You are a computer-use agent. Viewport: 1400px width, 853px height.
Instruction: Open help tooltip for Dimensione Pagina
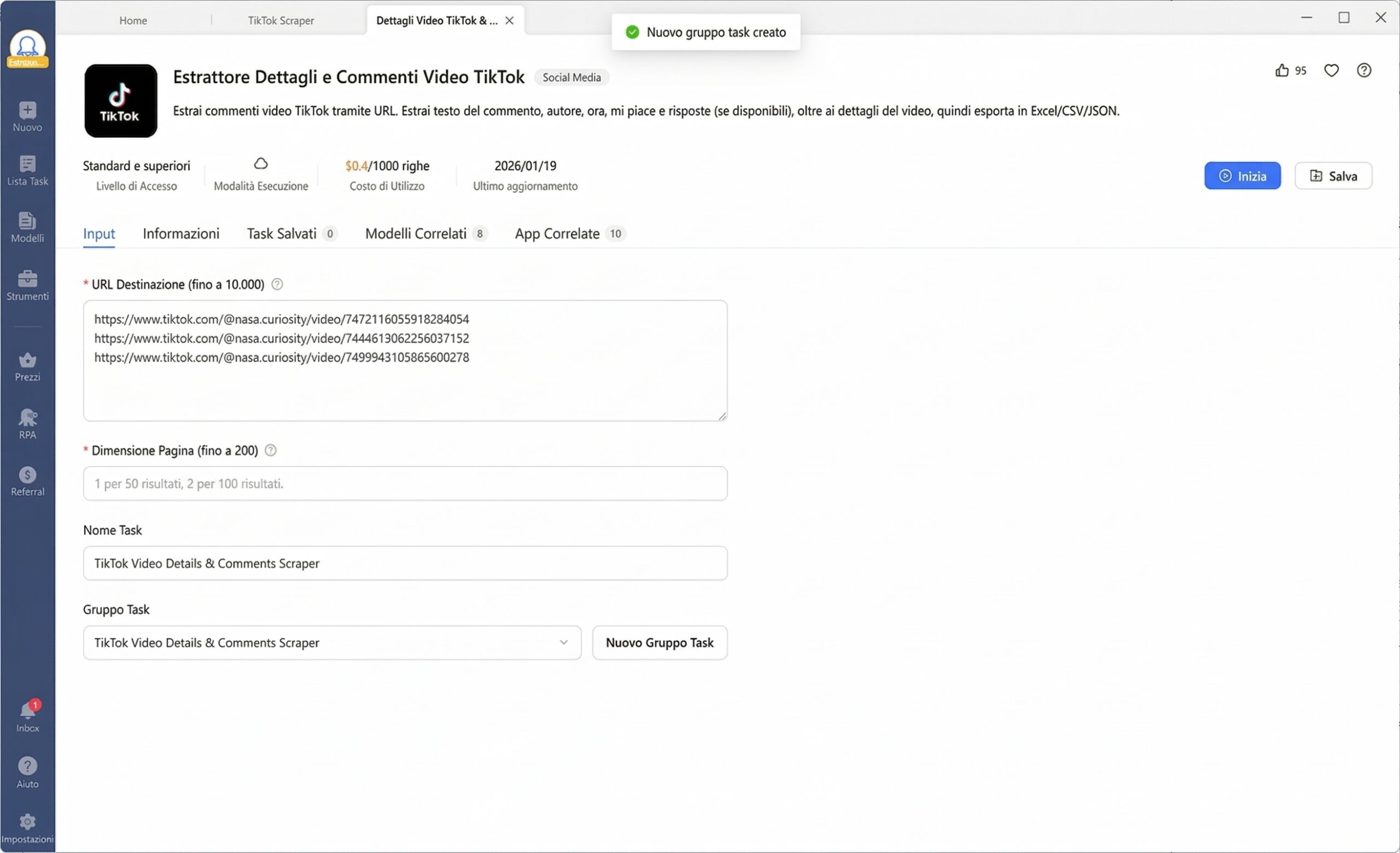coord(270,451)
